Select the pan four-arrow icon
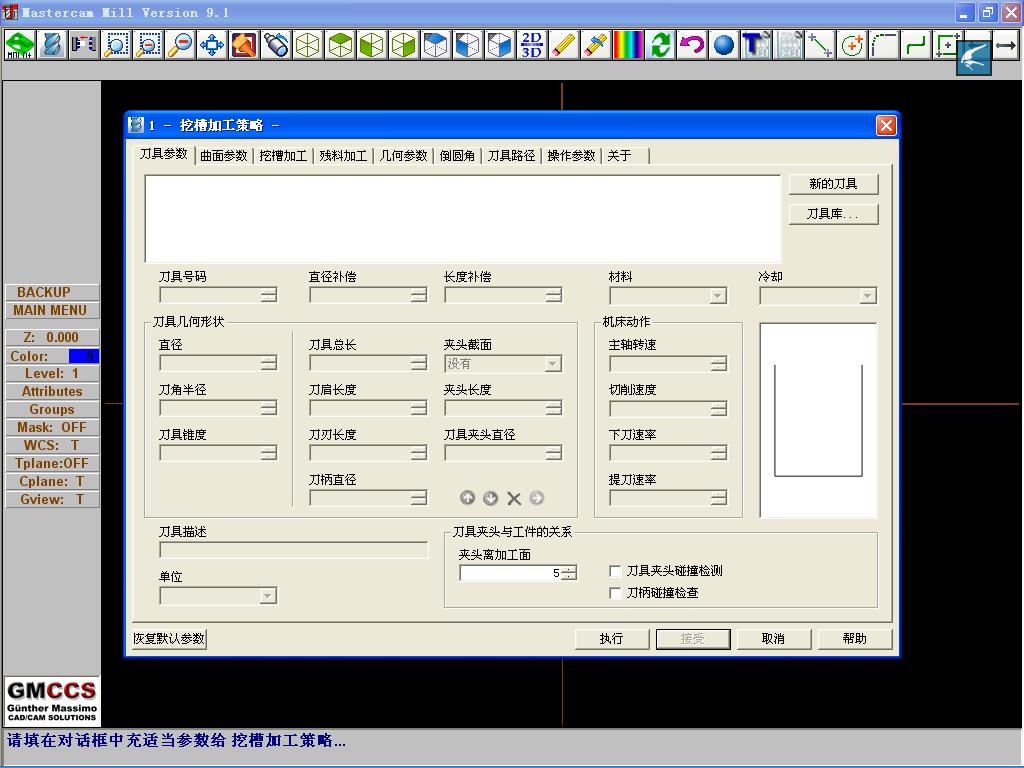1024x768 pixels. coord(212,45)
